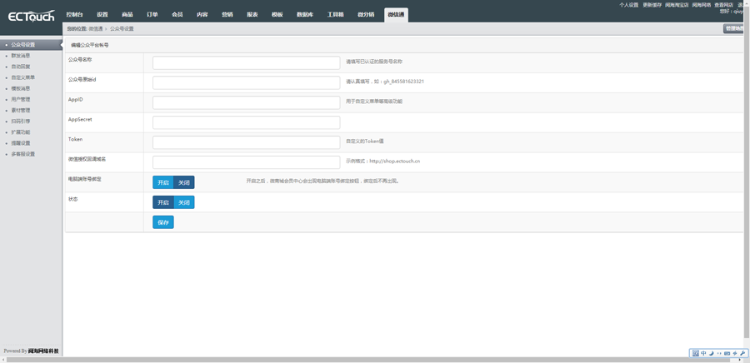Select 关闭 for 电脑端账号绑定
Image resolution: width=750 pixels, height=363 pixels.
pyautogui.click(x=184, y=182)
